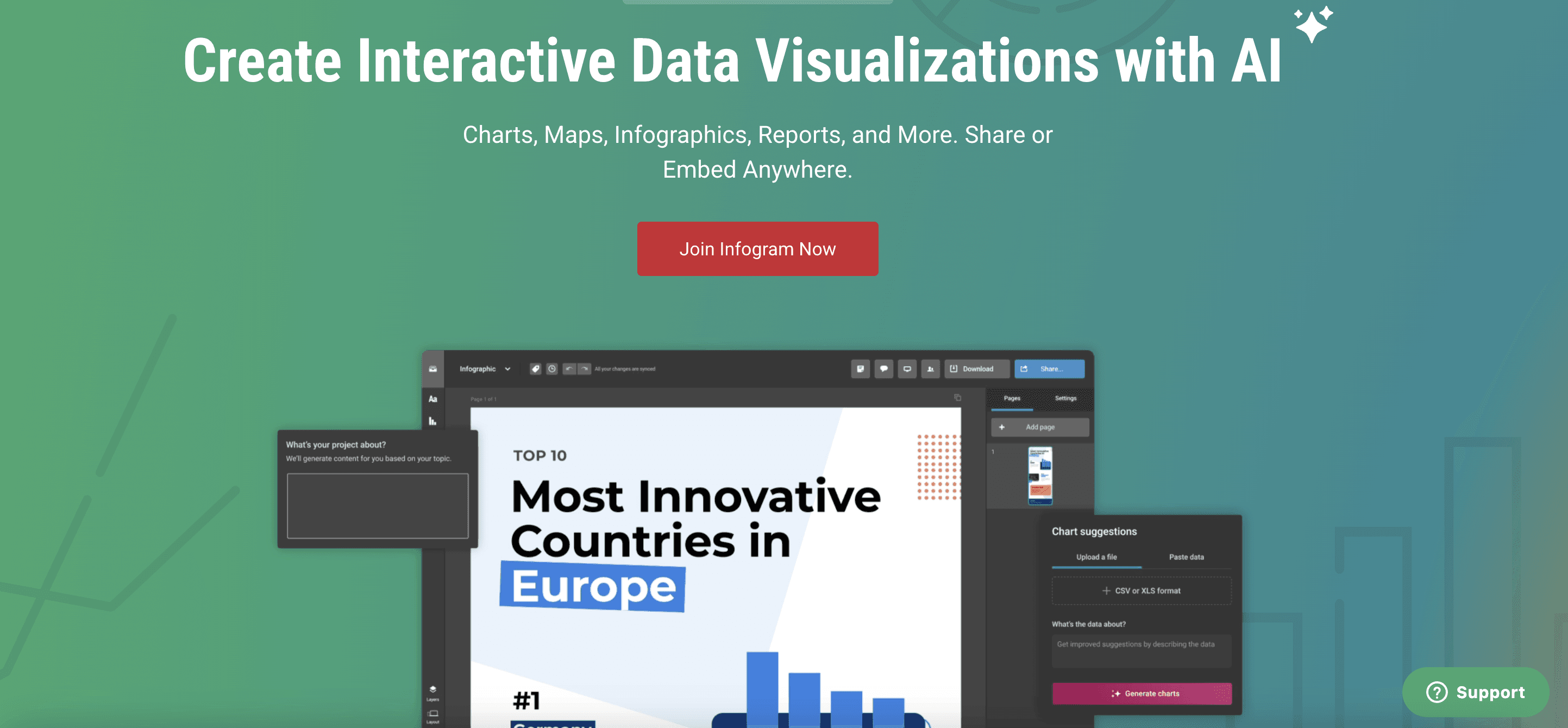Click the CSV or XLS format upload area
The width and height of the screenshot is (1568, 728).
(x=1141, y=591)
